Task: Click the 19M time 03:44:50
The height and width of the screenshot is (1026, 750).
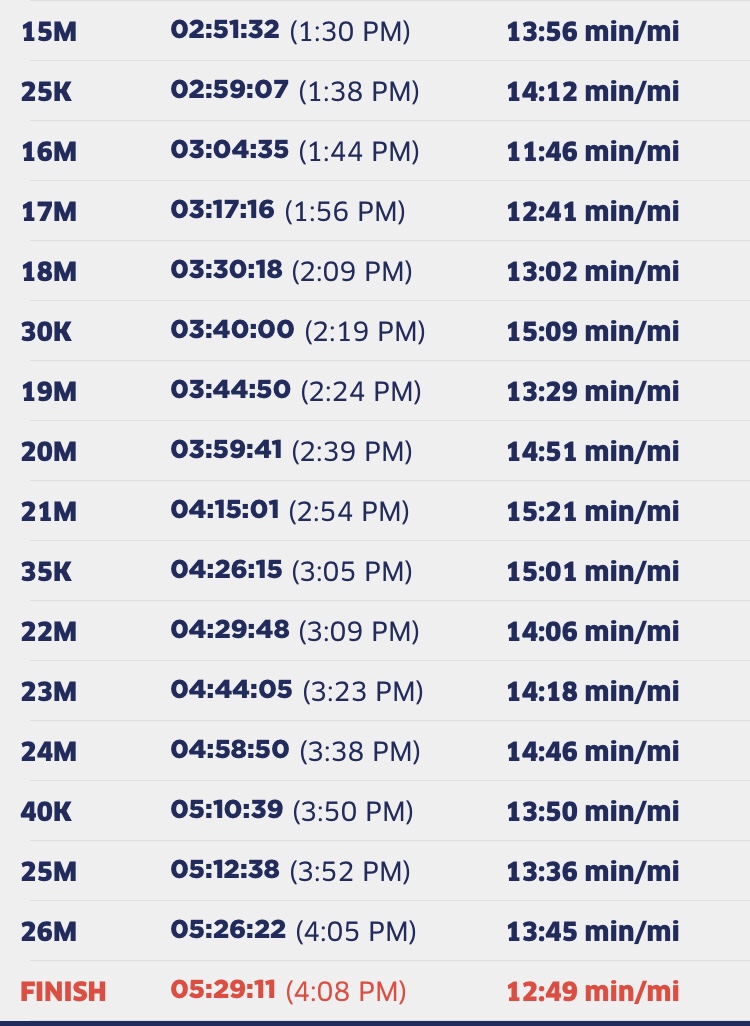Action: click(230, 390)
